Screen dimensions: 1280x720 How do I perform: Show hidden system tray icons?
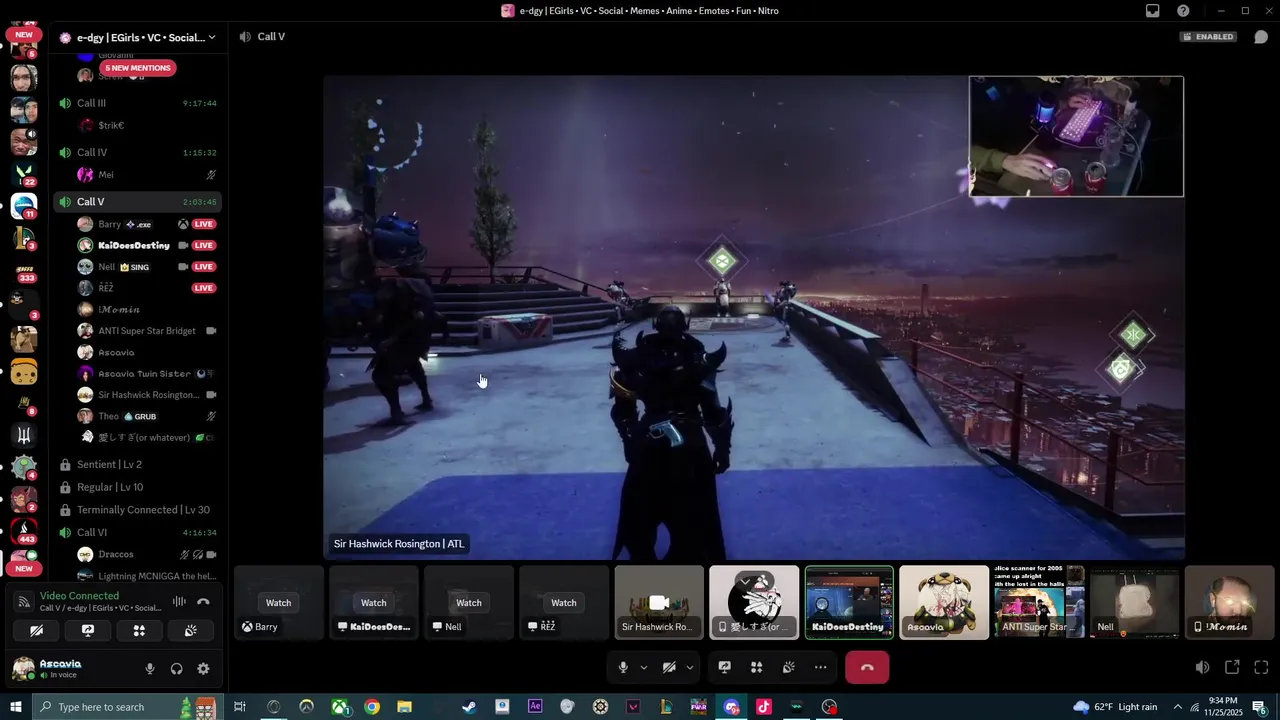(1177, 707)
